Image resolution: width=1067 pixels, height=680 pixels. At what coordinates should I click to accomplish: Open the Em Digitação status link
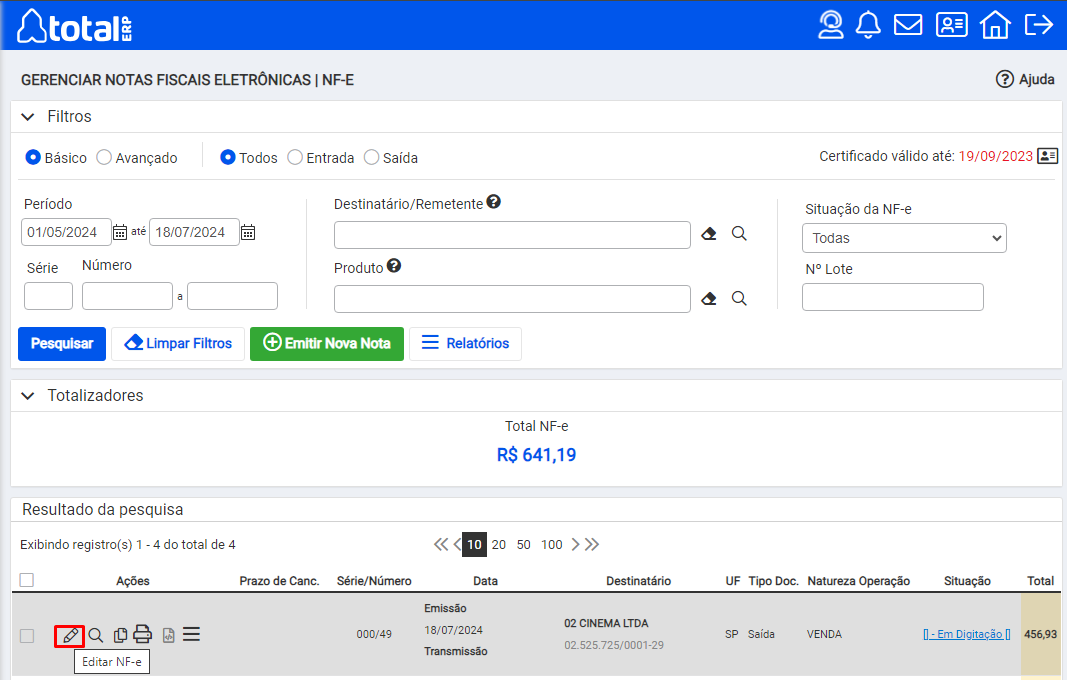click(967, 634)
